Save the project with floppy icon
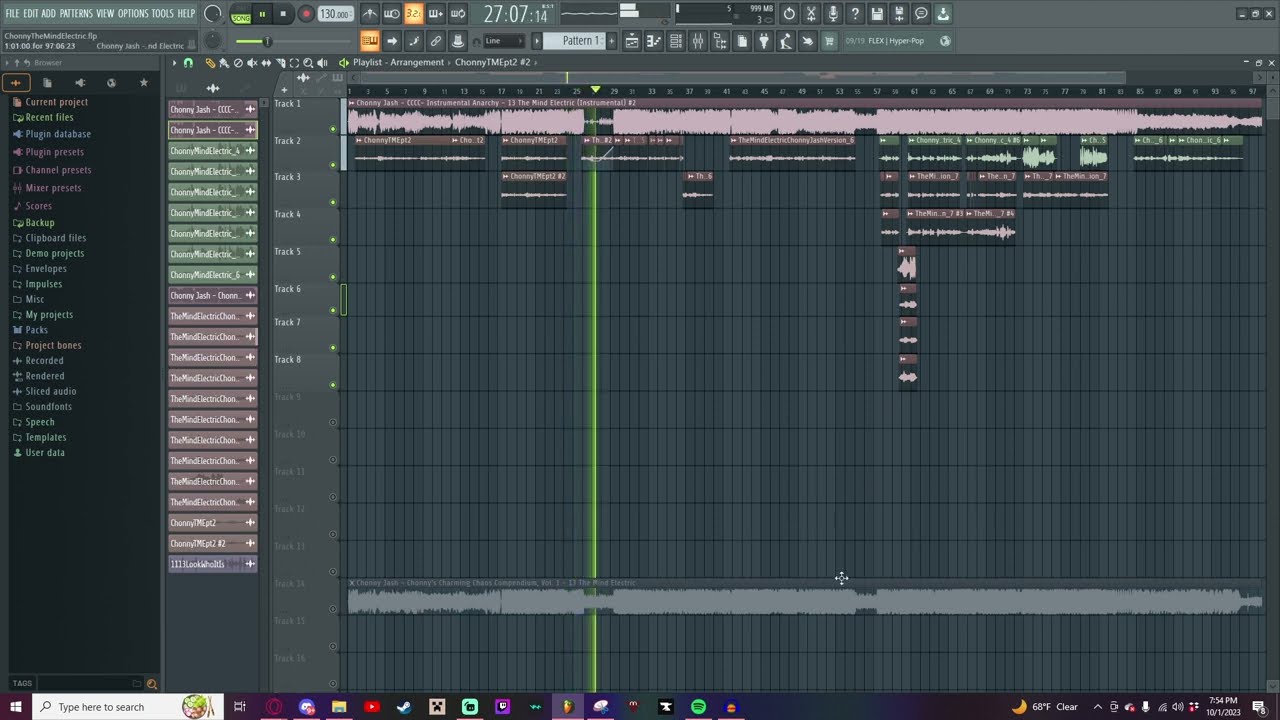Viewport: 1280px width, 720px height. pos(877,14)
